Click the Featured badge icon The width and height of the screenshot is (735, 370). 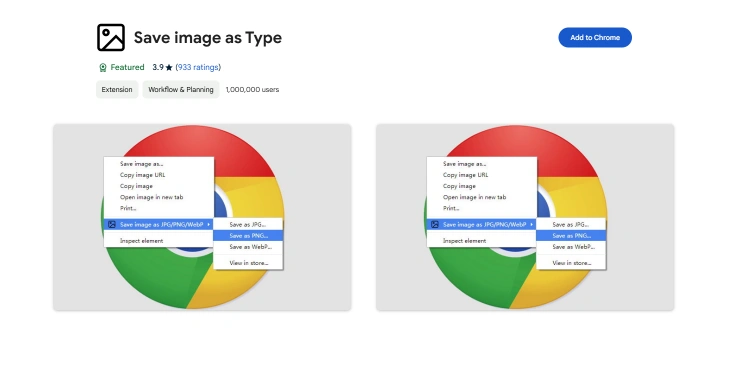point(103,68)
